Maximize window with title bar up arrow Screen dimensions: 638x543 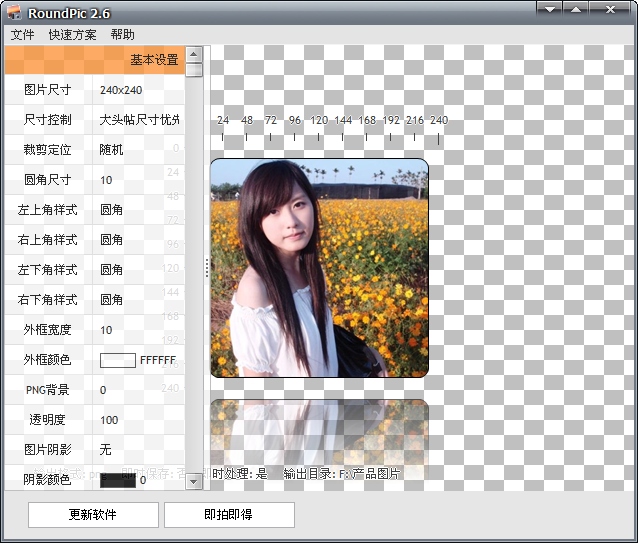click(575, 9)
